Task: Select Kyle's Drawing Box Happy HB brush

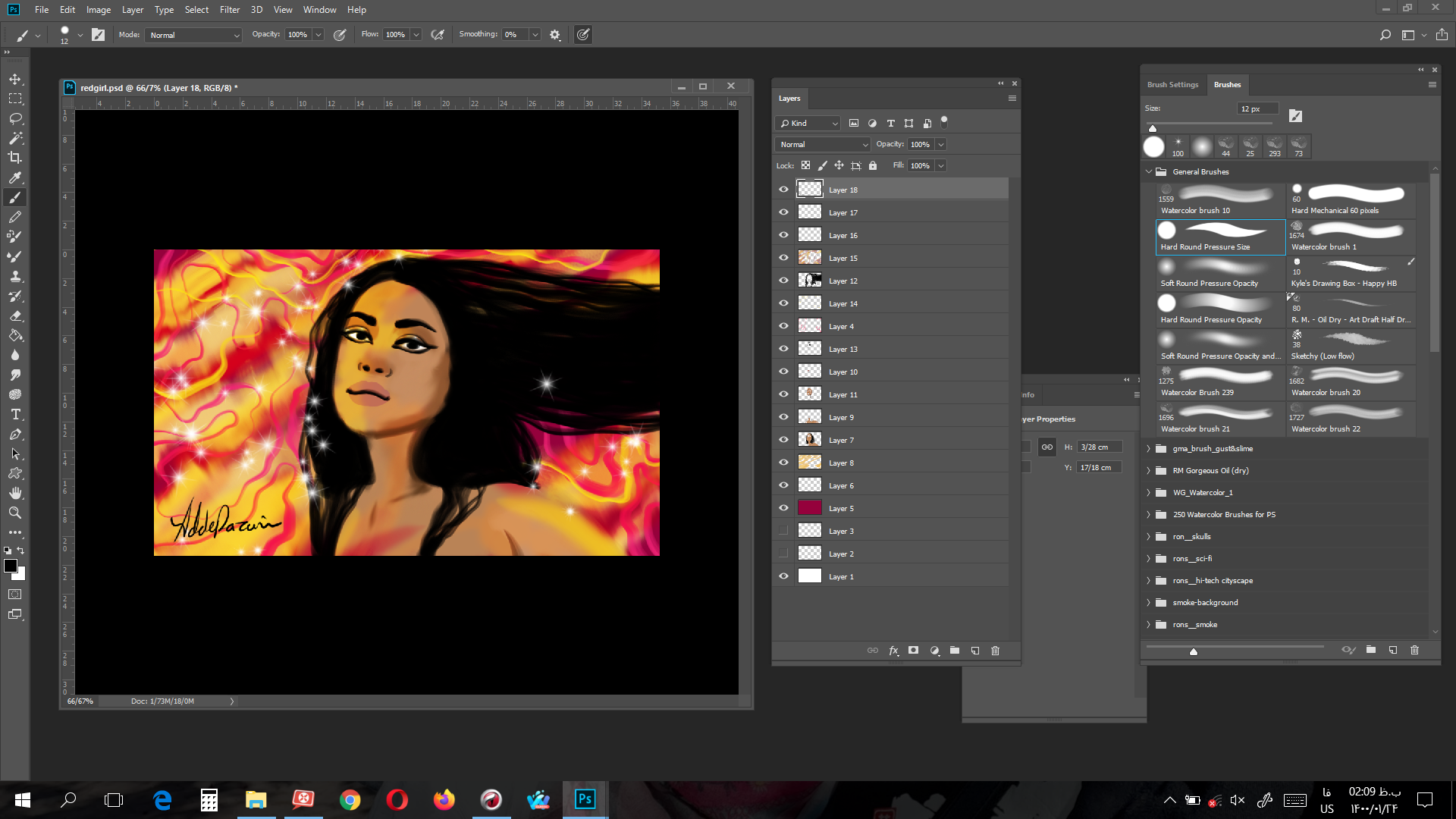Action: (x=1351, y=274)
